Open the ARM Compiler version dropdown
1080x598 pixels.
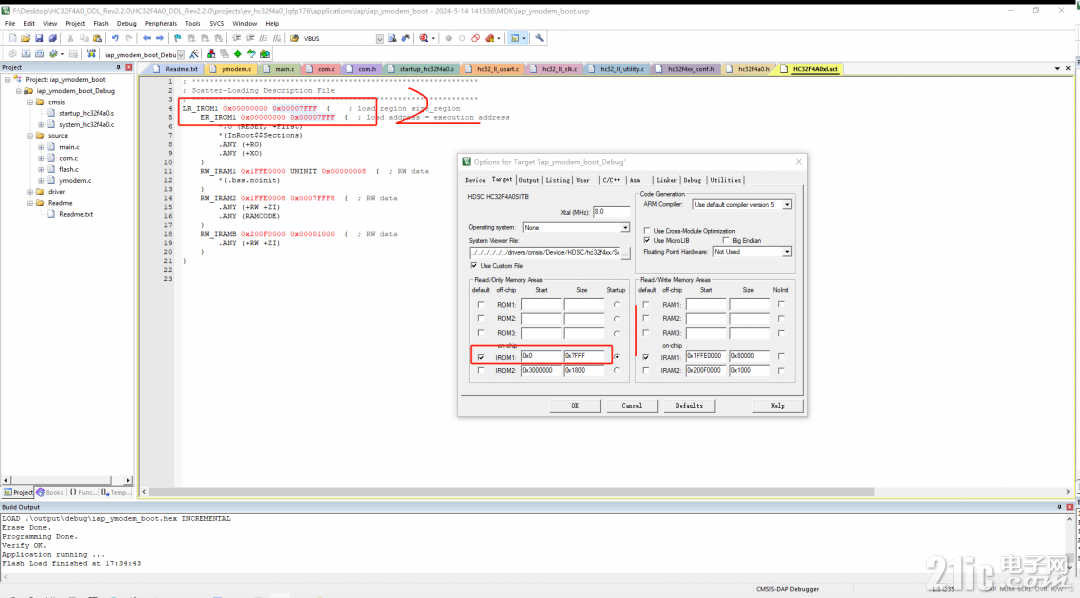pyautogui.click(x=787, y=205)
